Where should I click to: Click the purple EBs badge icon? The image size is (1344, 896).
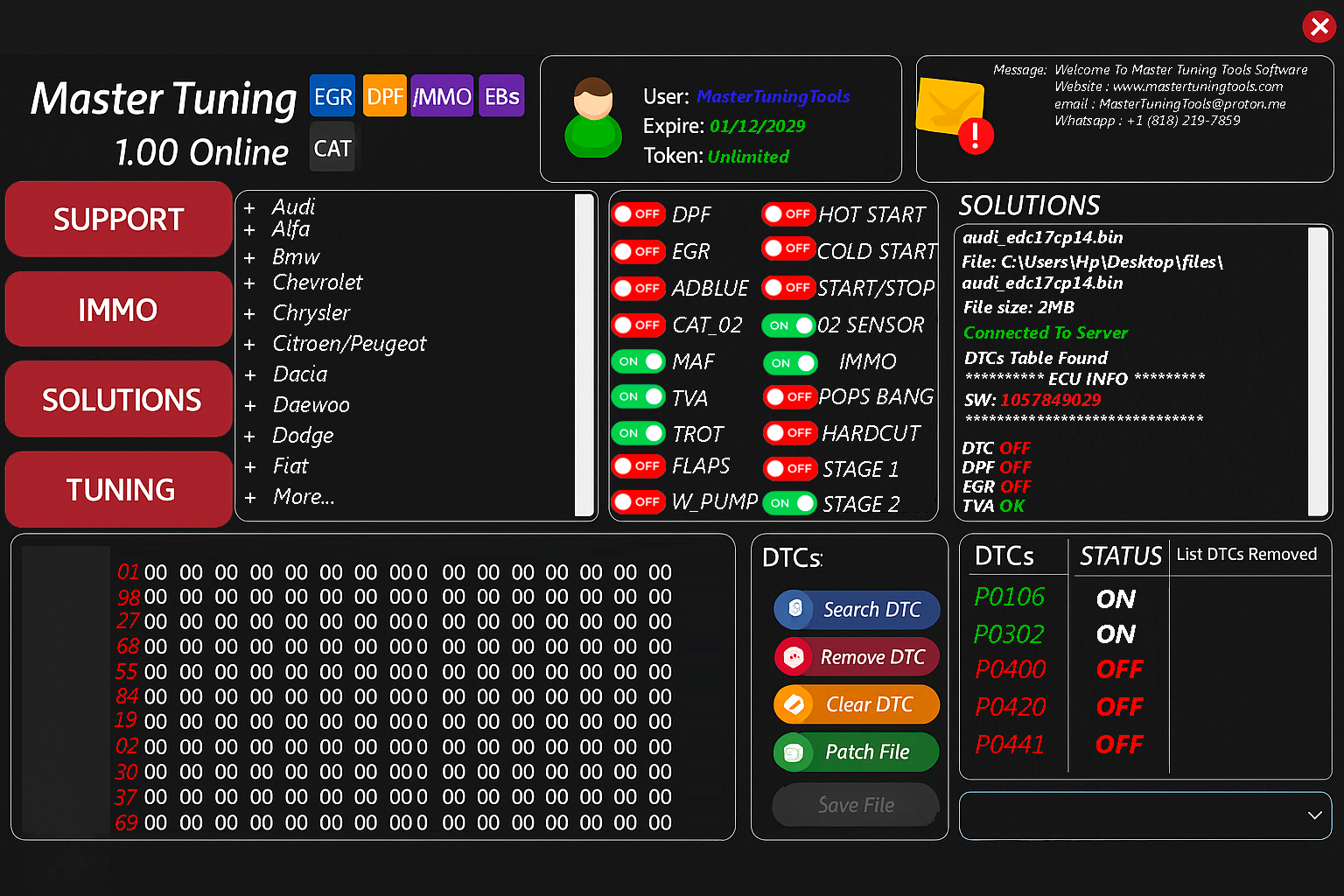[501, 96]
